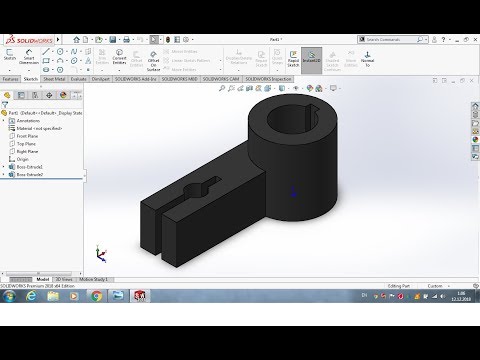
Task: Create a new document with New icon
Action: click(86, 40)
